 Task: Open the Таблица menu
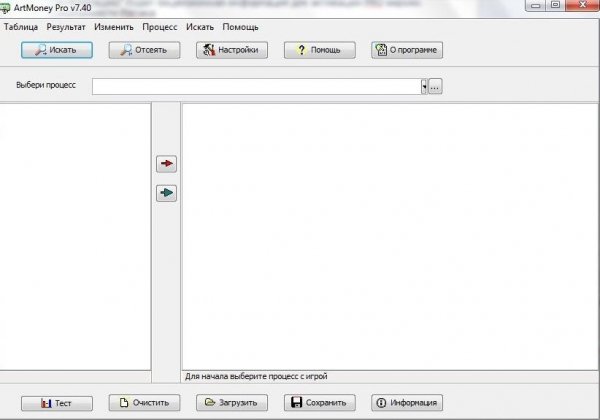(21, 27)
